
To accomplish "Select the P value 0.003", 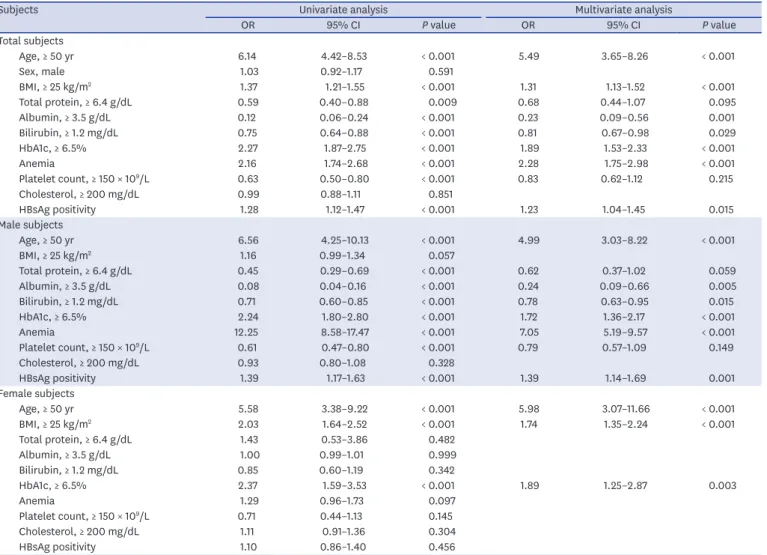I will pos(722,486).
